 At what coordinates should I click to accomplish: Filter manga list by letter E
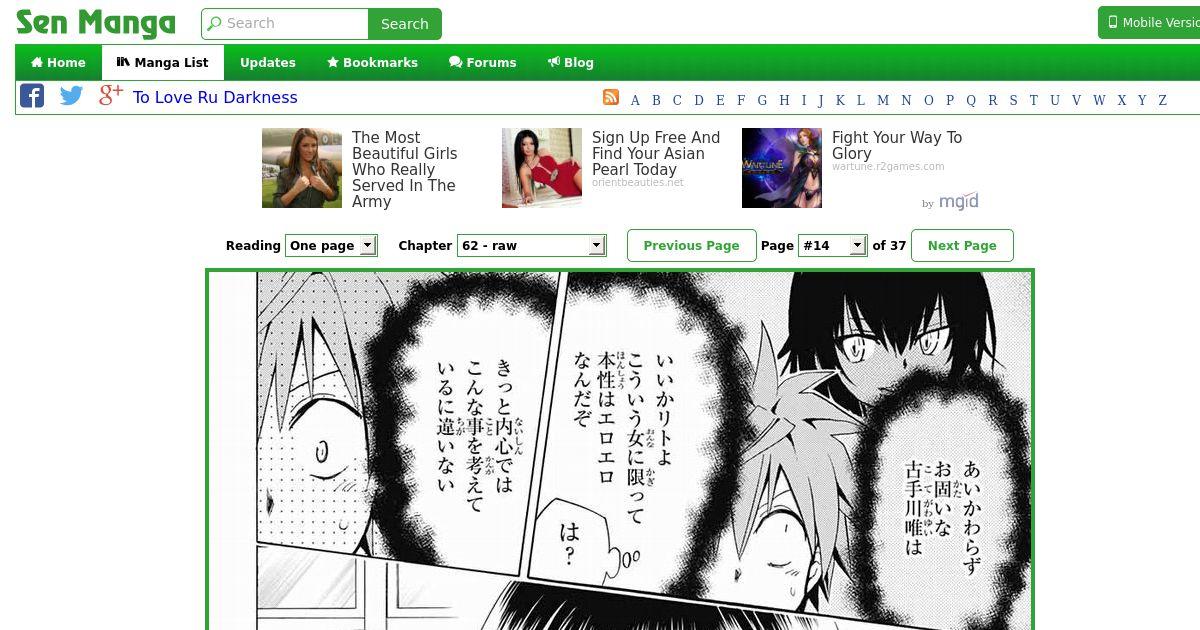pos(720,100)
